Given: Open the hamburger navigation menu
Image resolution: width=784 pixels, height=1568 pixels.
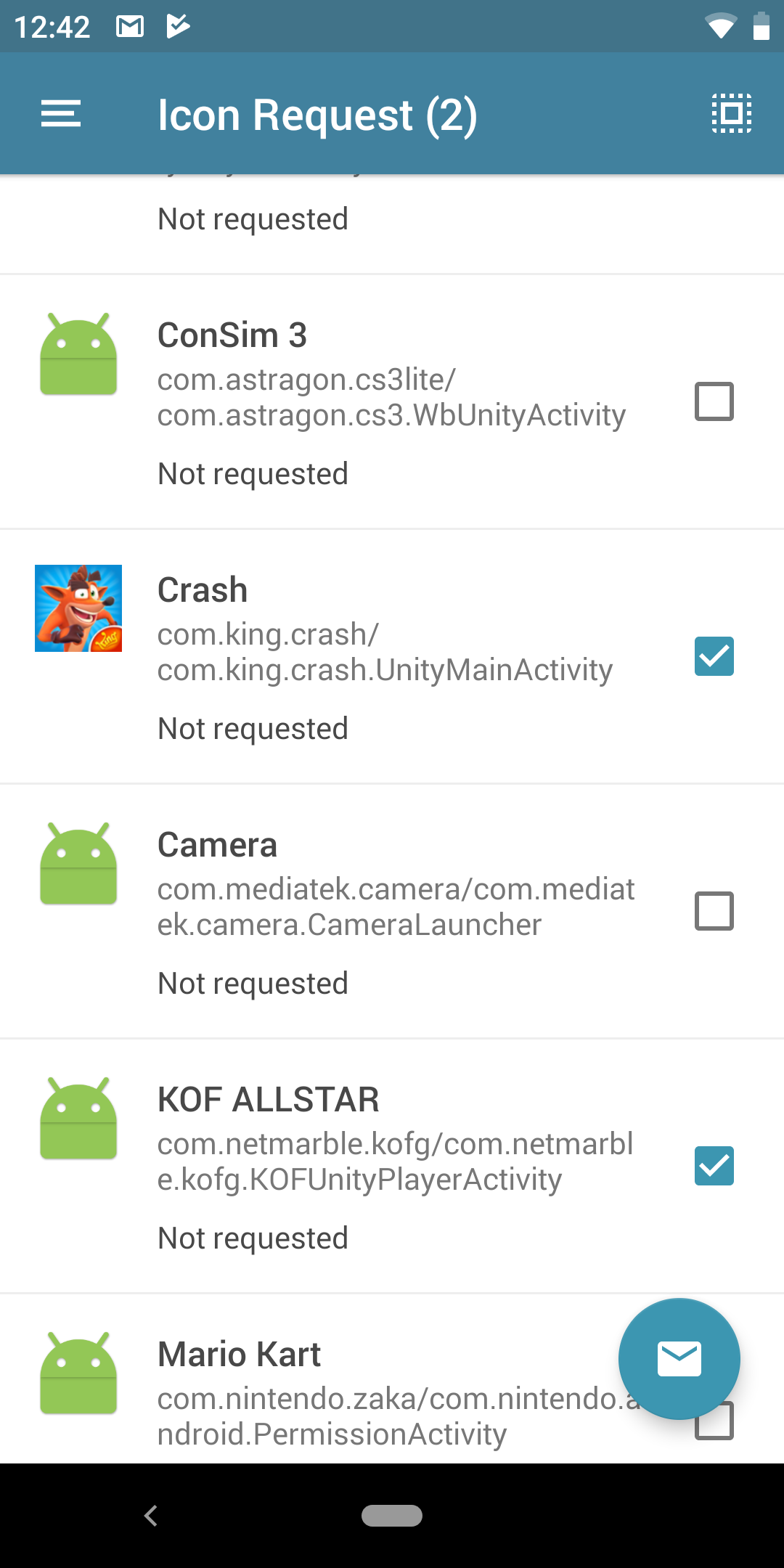Looking at the screenshot, I should click(x=61, y=114).
